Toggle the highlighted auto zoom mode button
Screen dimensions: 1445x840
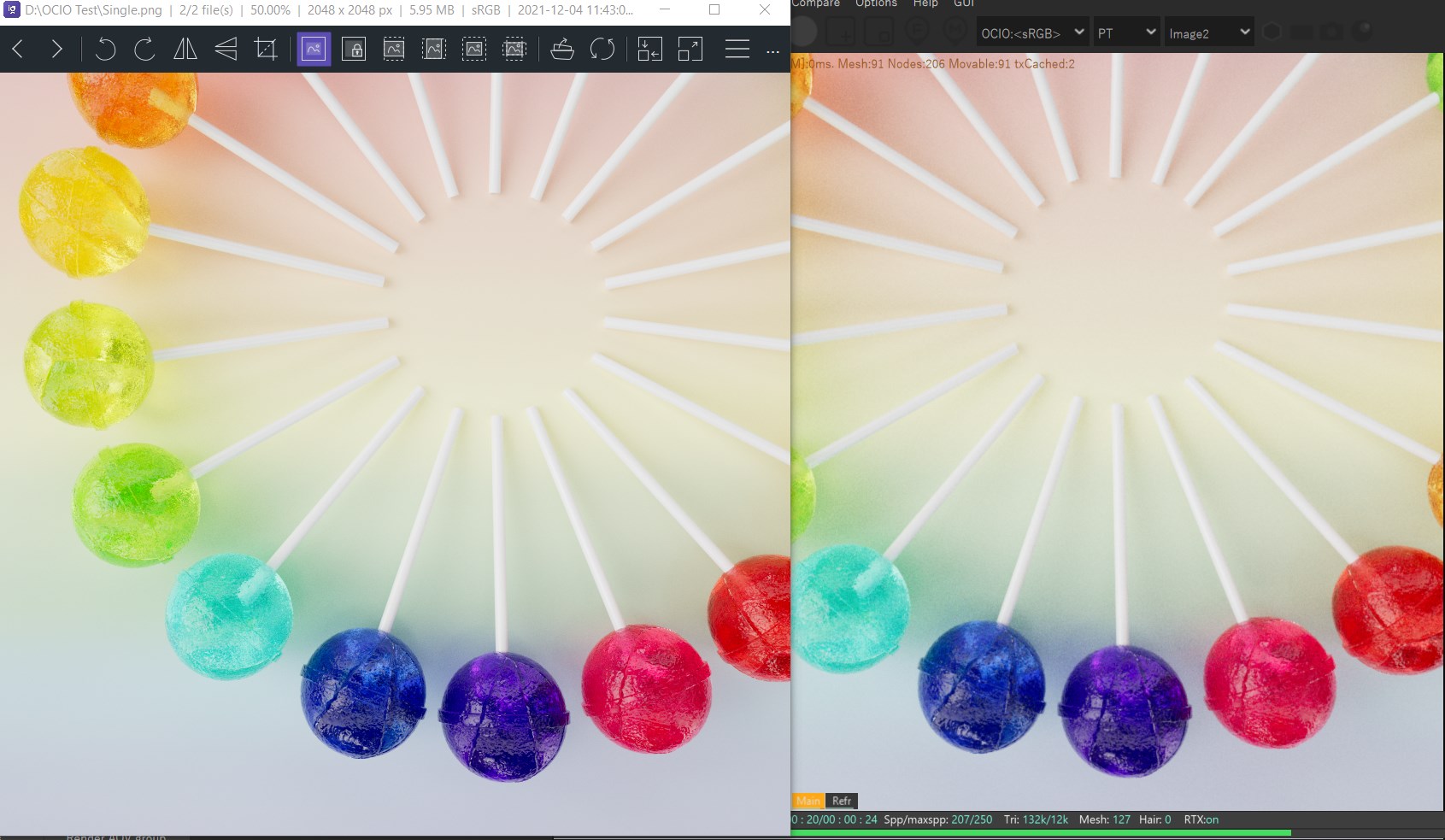click(x=314, y=50)
